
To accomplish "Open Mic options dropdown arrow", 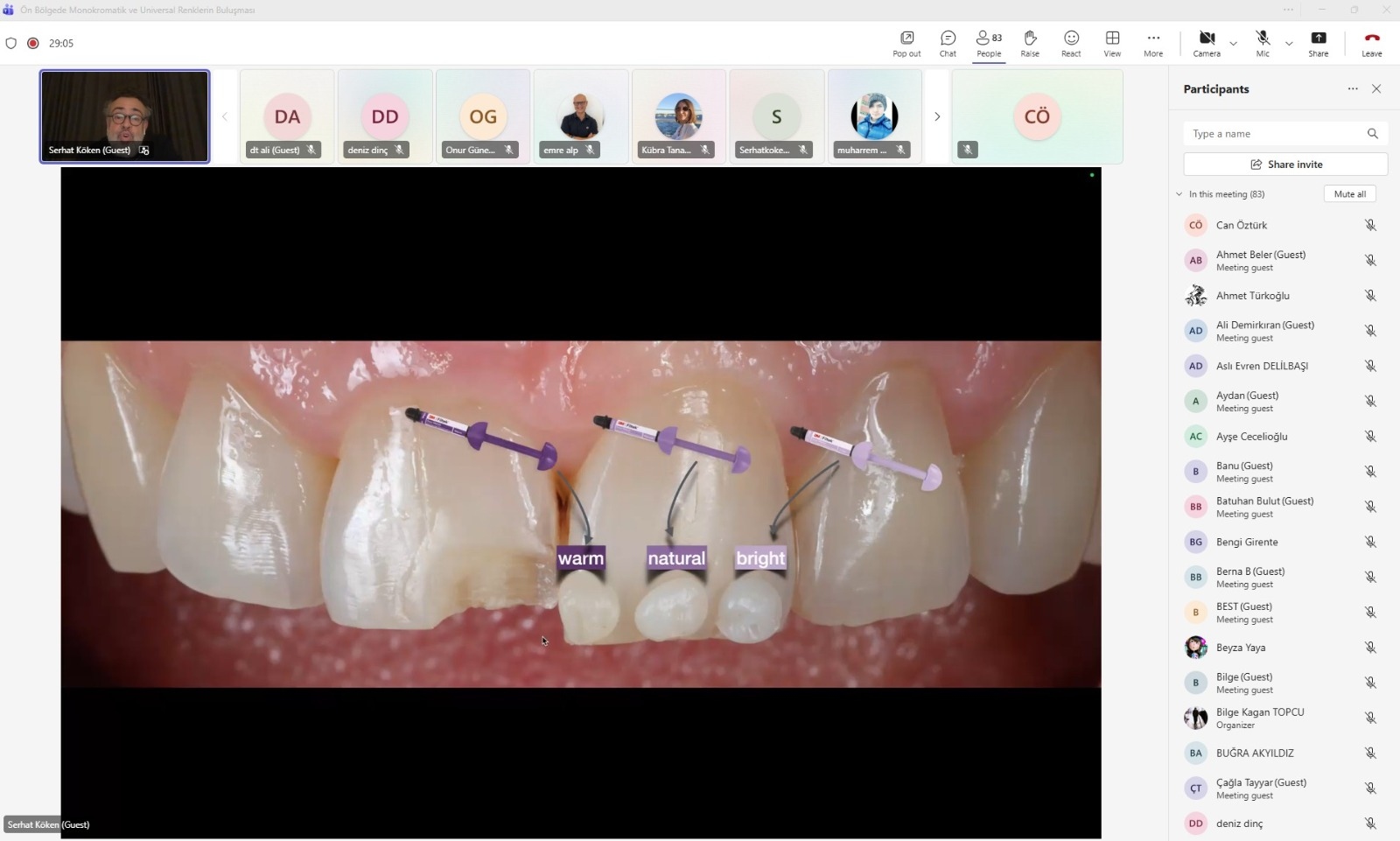I will tap(1289, 44).
